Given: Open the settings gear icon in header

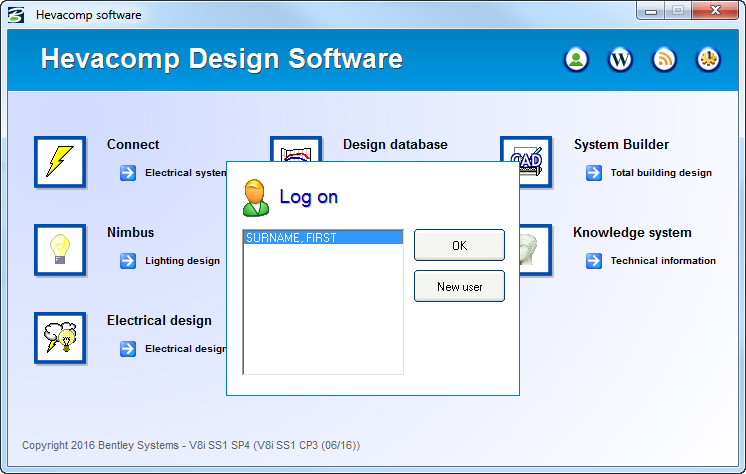Looking at the screenshot, I should (x=708, y=59).
